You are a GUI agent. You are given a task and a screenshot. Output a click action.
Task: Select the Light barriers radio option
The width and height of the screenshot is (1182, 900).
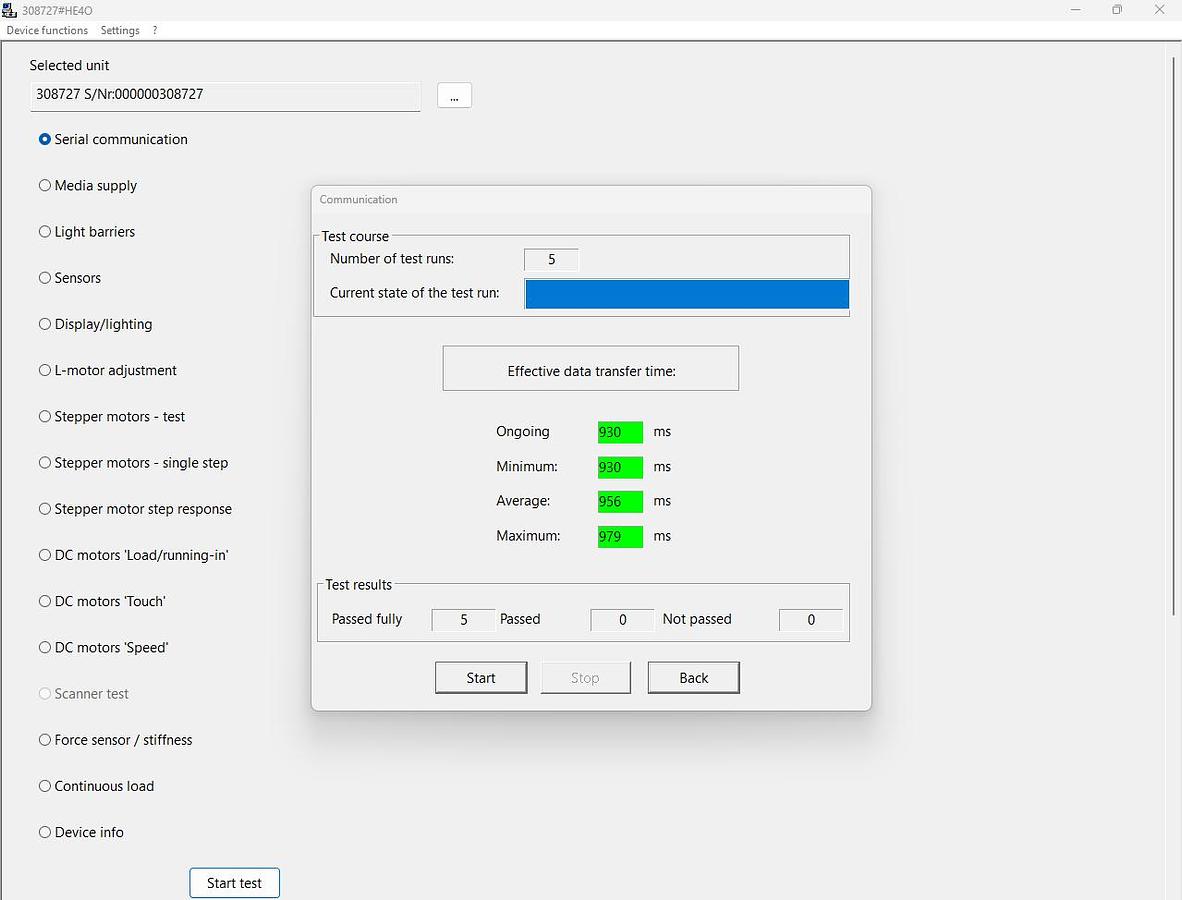45,232
